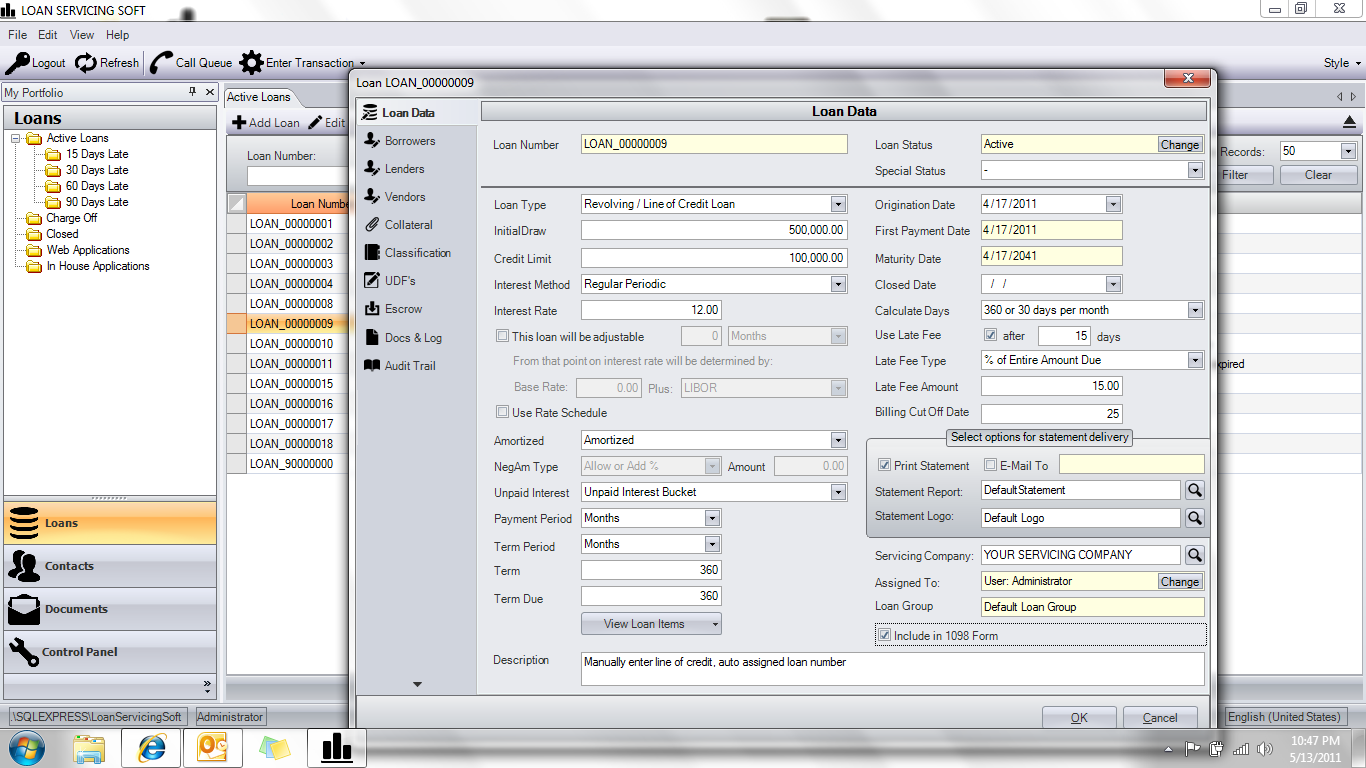Open the Classification book icon
1366x768 pixels.
pyautogui.click(x=372, y=253)
